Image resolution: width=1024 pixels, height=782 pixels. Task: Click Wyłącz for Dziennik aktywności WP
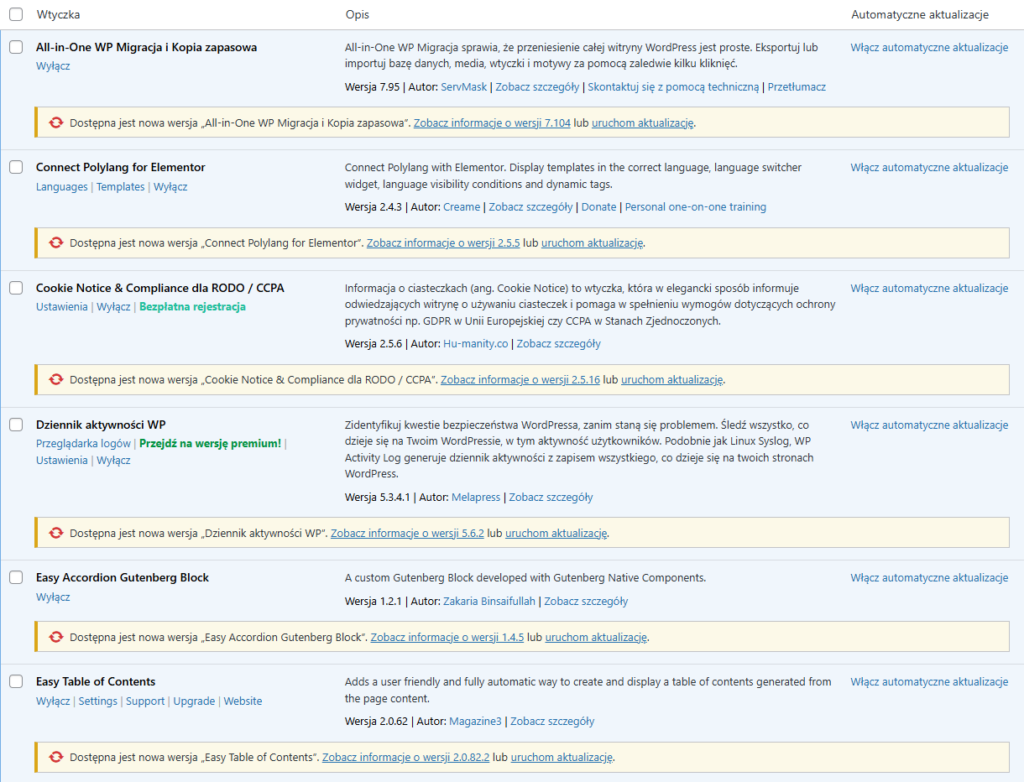(114, 461)
